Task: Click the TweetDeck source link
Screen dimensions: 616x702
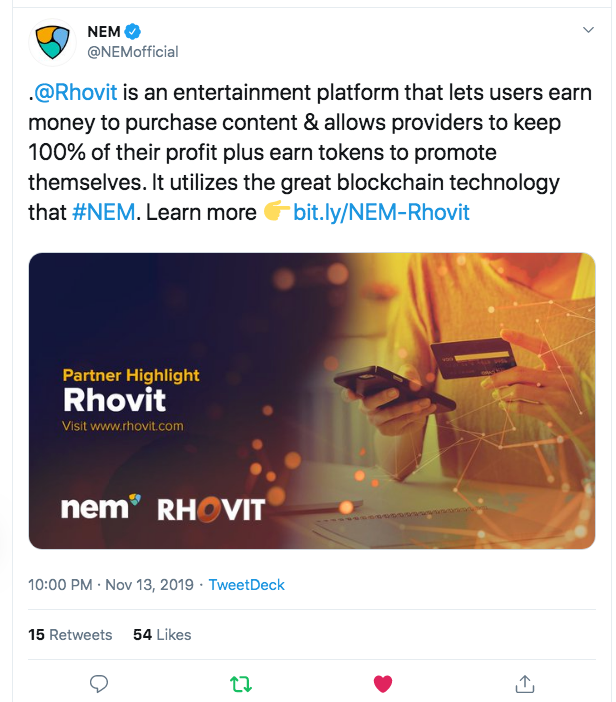Action: pos(247,585)
